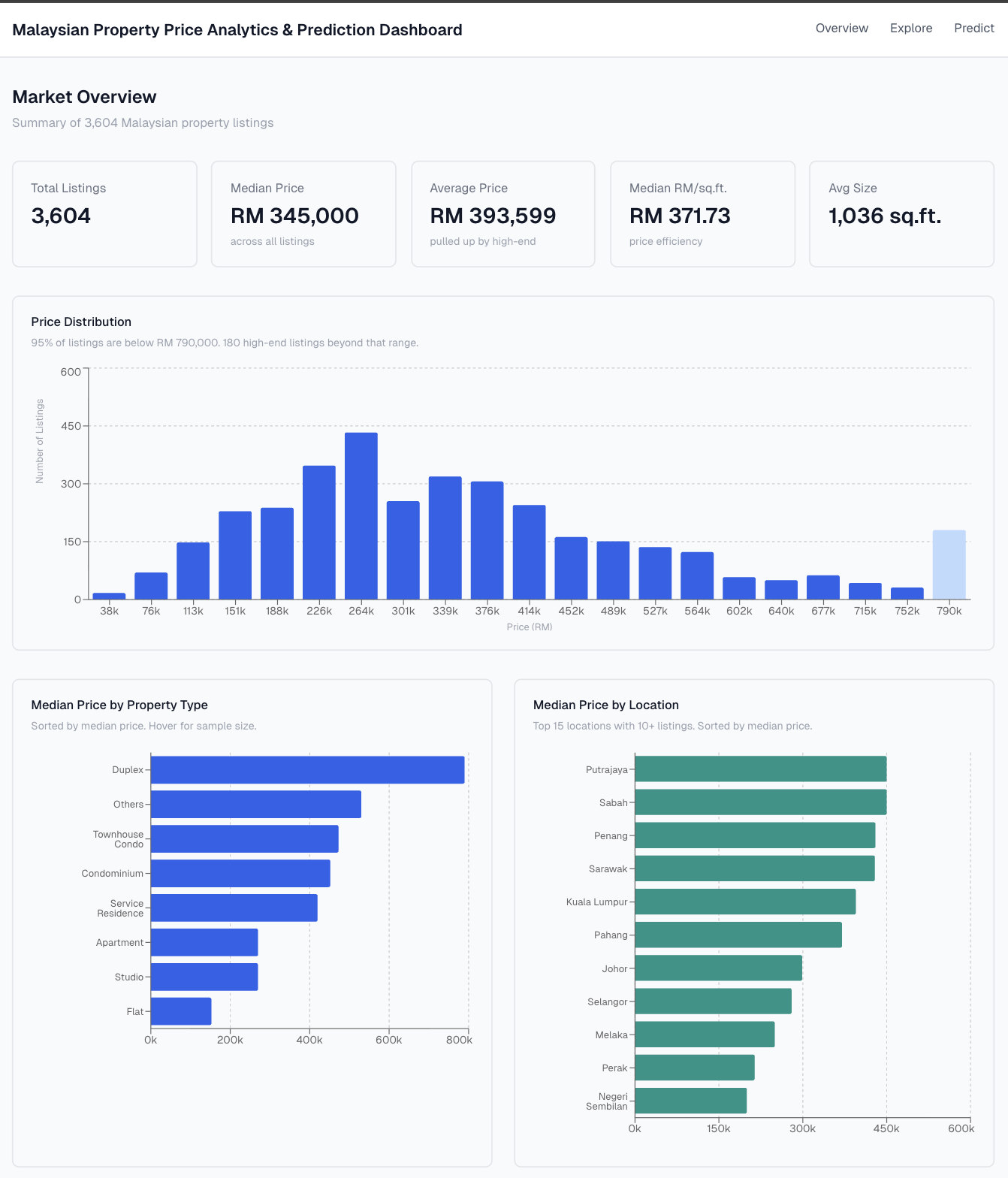
Task: Click the Service Residence bar
Action: pyautogui.click(x=234, y=908)
